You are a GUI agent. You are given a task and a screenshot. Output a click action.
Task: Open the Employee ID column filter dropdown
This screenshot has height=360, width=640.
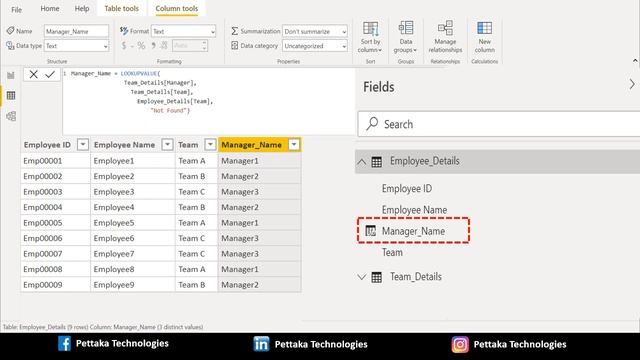click(83, 144)
